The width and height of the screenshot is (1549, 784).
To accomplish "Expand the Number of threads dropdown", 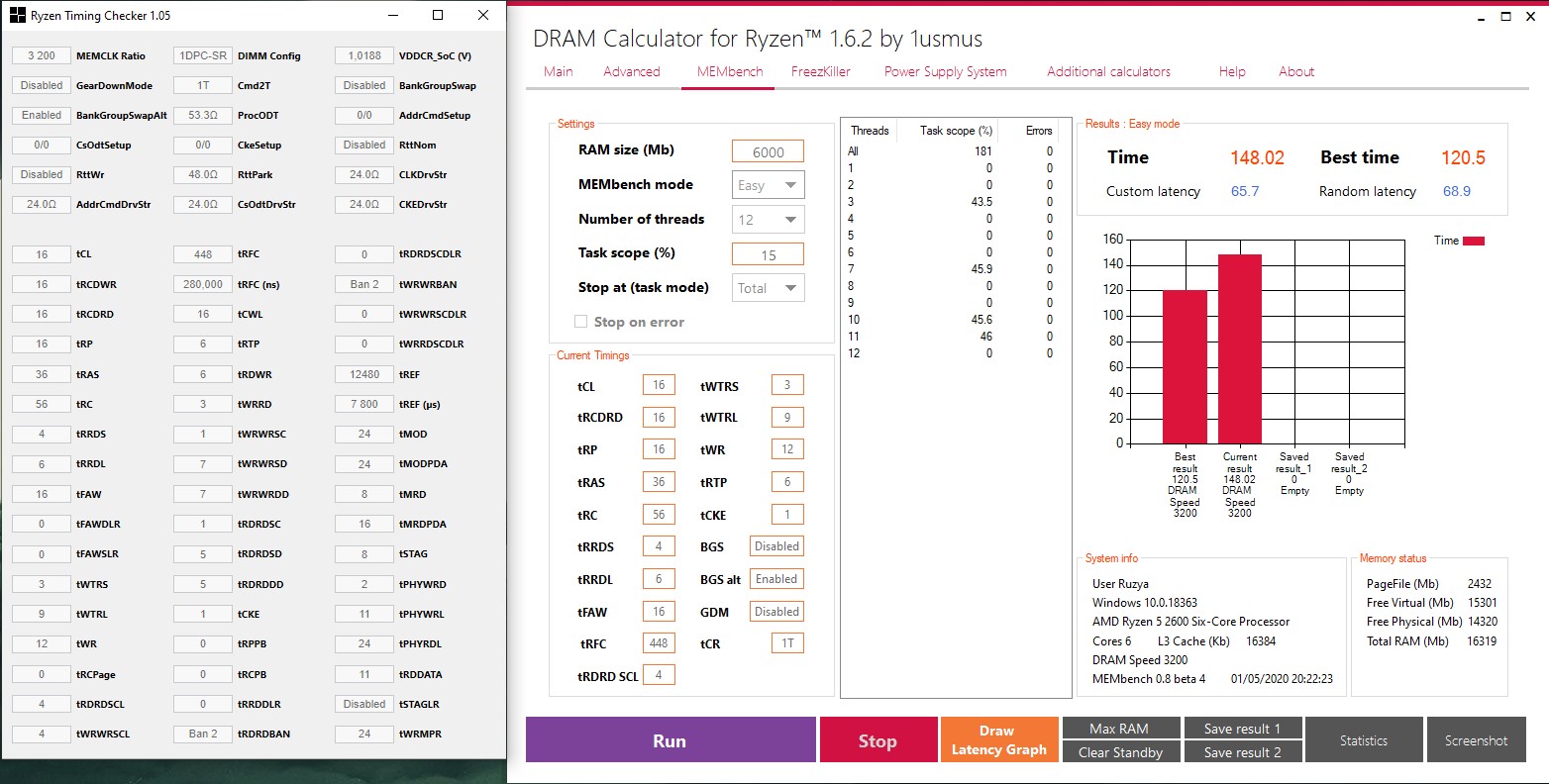I will click(769, 220).
